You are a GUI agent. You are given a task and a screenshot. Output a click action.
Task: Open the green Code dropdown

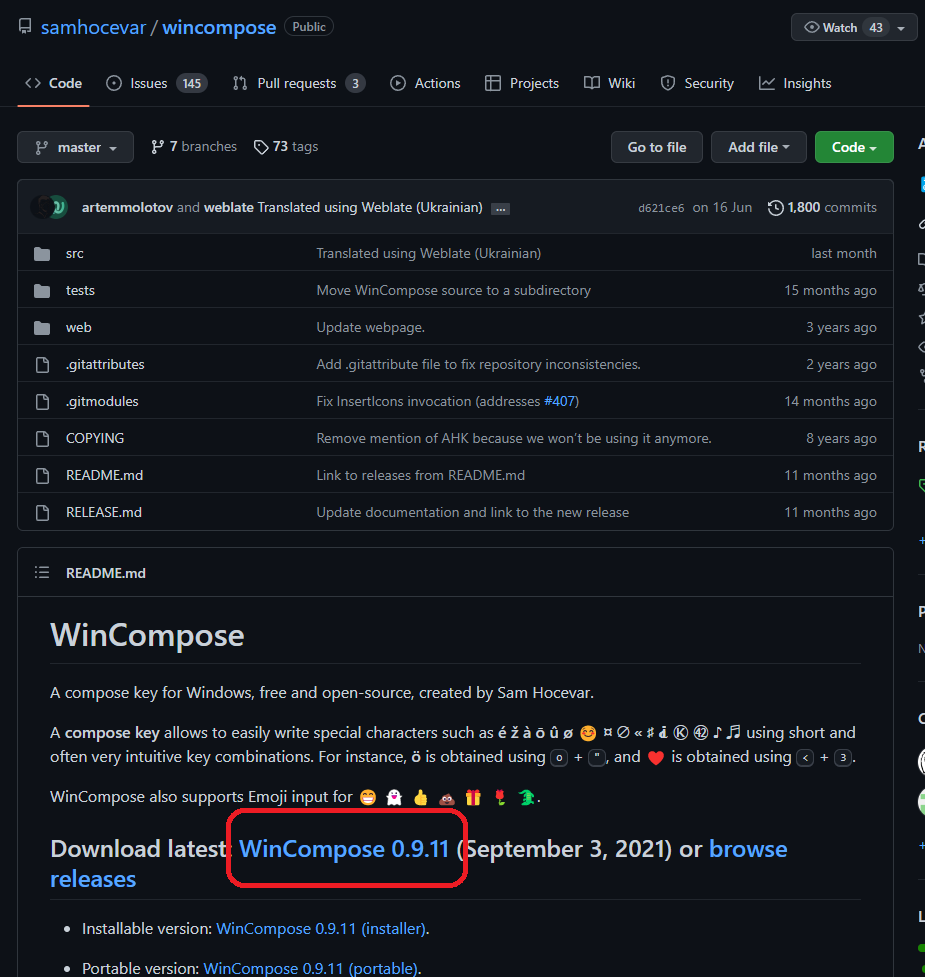[x=854, y=147]
